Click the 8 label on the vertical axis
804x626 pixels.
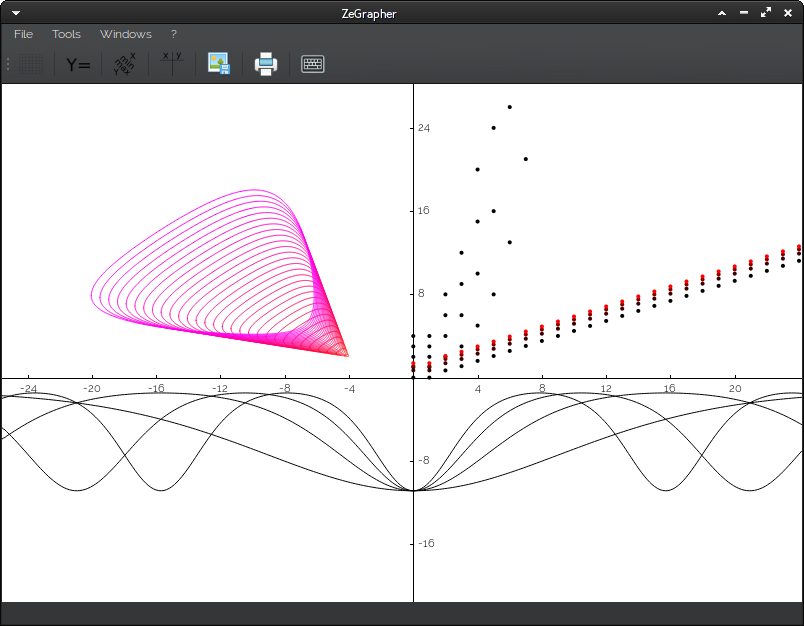pyautogui.click(x=421, y=293)
